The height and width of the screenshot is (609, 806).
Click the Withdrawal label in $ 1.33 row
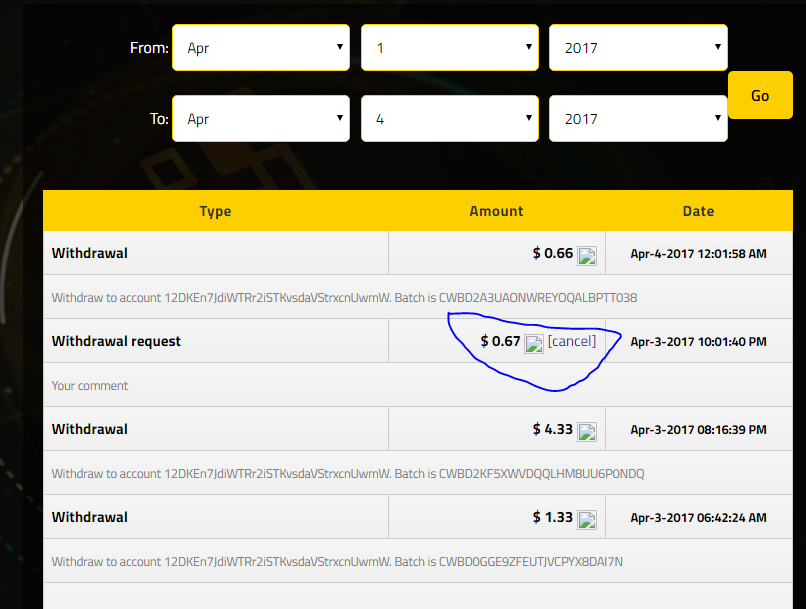click(89, 517)
